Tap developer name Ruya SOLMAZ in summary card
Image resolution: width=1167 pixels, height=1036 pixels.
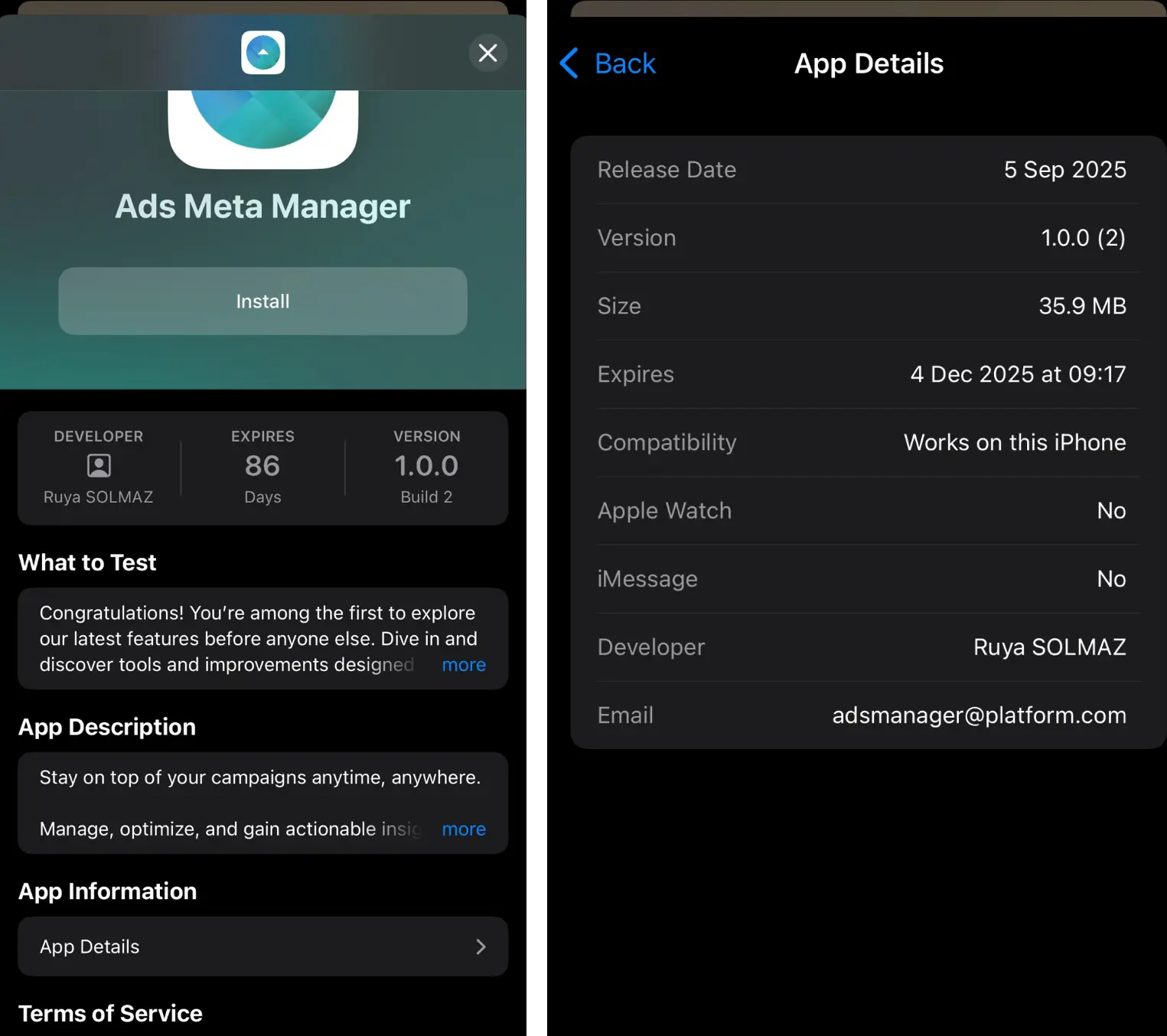click(x=99, y=497)
